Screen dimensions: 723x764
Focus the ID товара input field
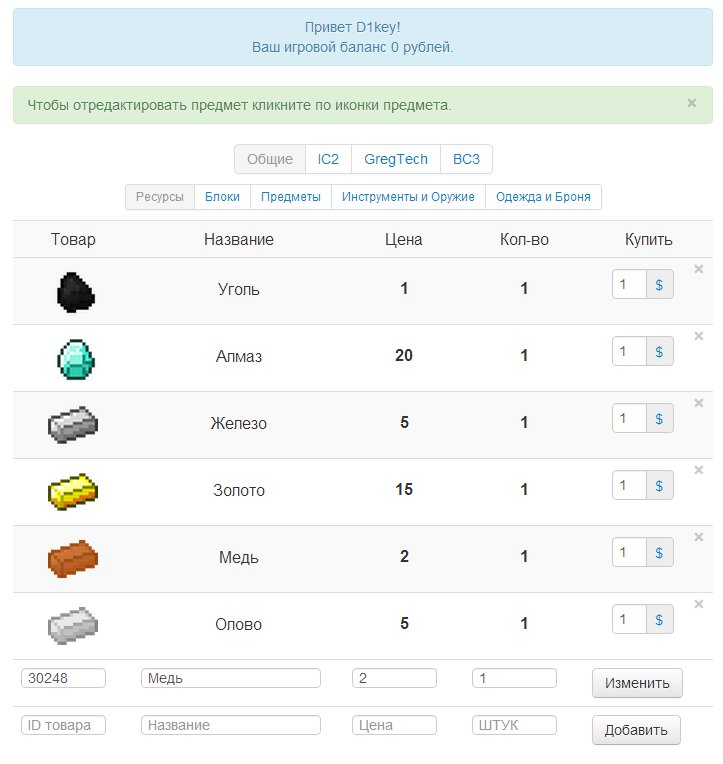(63, 725)
